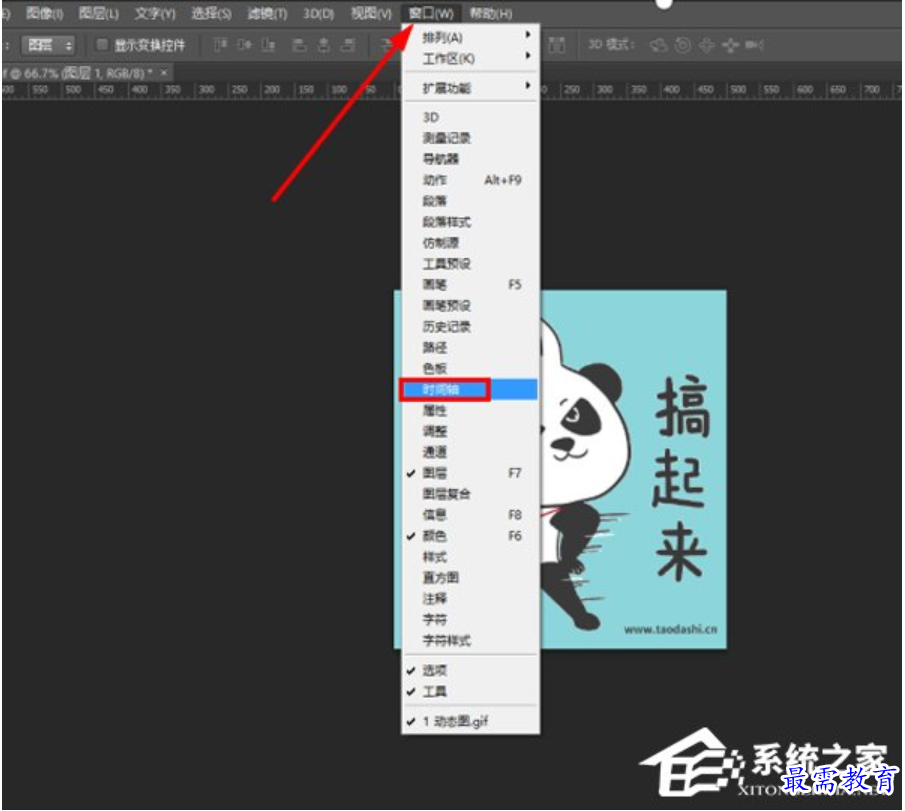This screenshot has width=905, height=811.
Task: Choose 信息 F8 entry
Action: coord(470,515)
